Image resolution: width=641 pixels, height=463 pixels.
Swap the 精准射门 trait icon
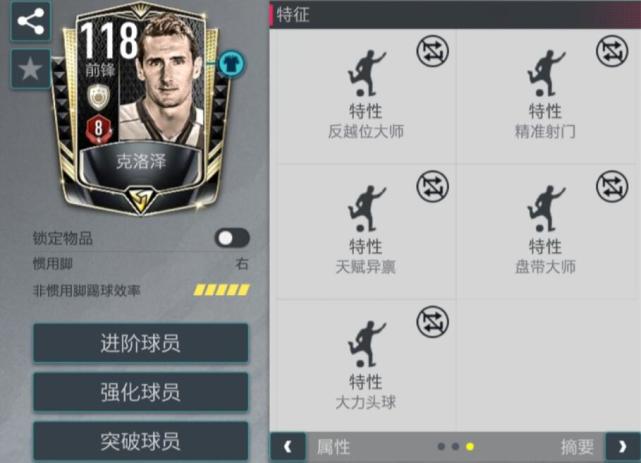coord(612,51)
